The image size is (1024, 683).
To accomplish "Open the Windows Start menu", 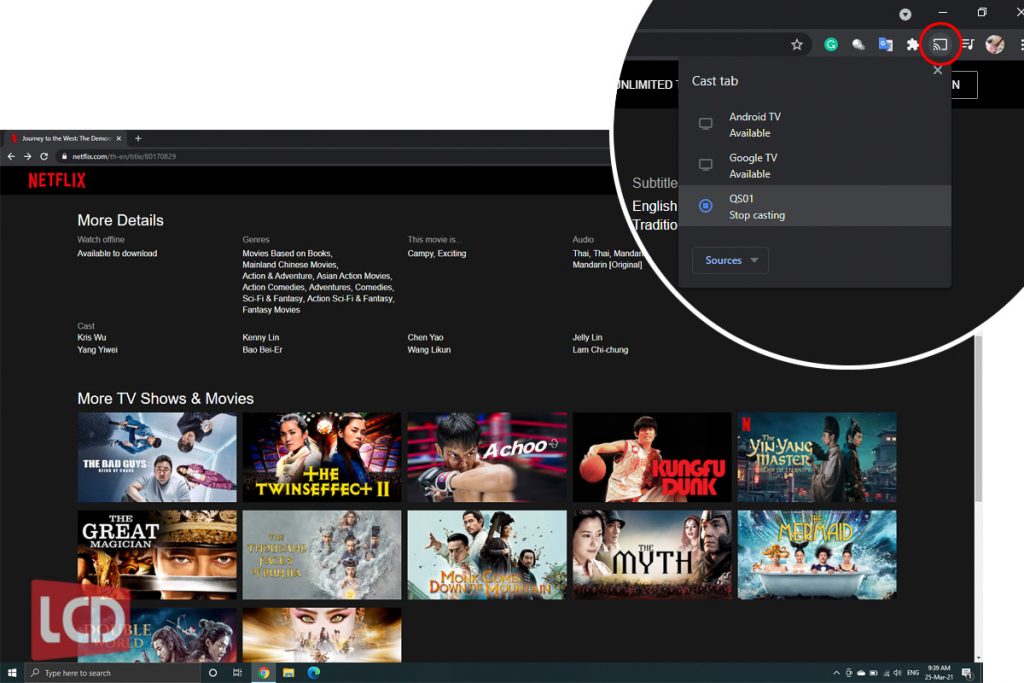I will pos(11,673).
